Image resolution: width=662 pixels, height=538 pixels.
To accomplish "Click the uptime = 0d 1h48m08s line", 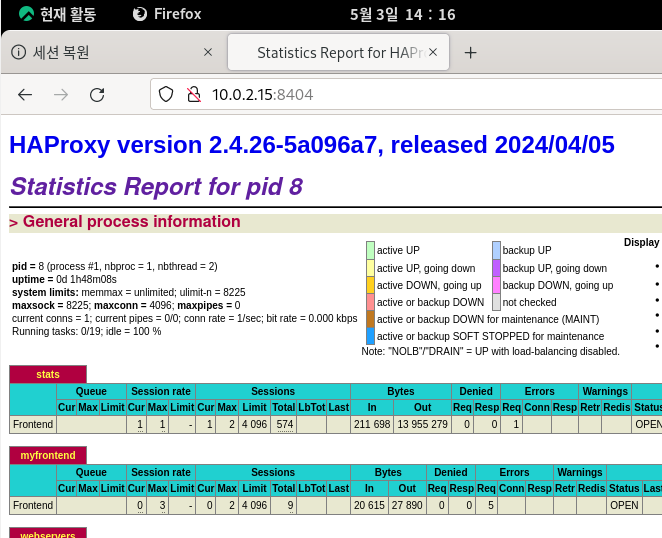I will tap(64, 280).
